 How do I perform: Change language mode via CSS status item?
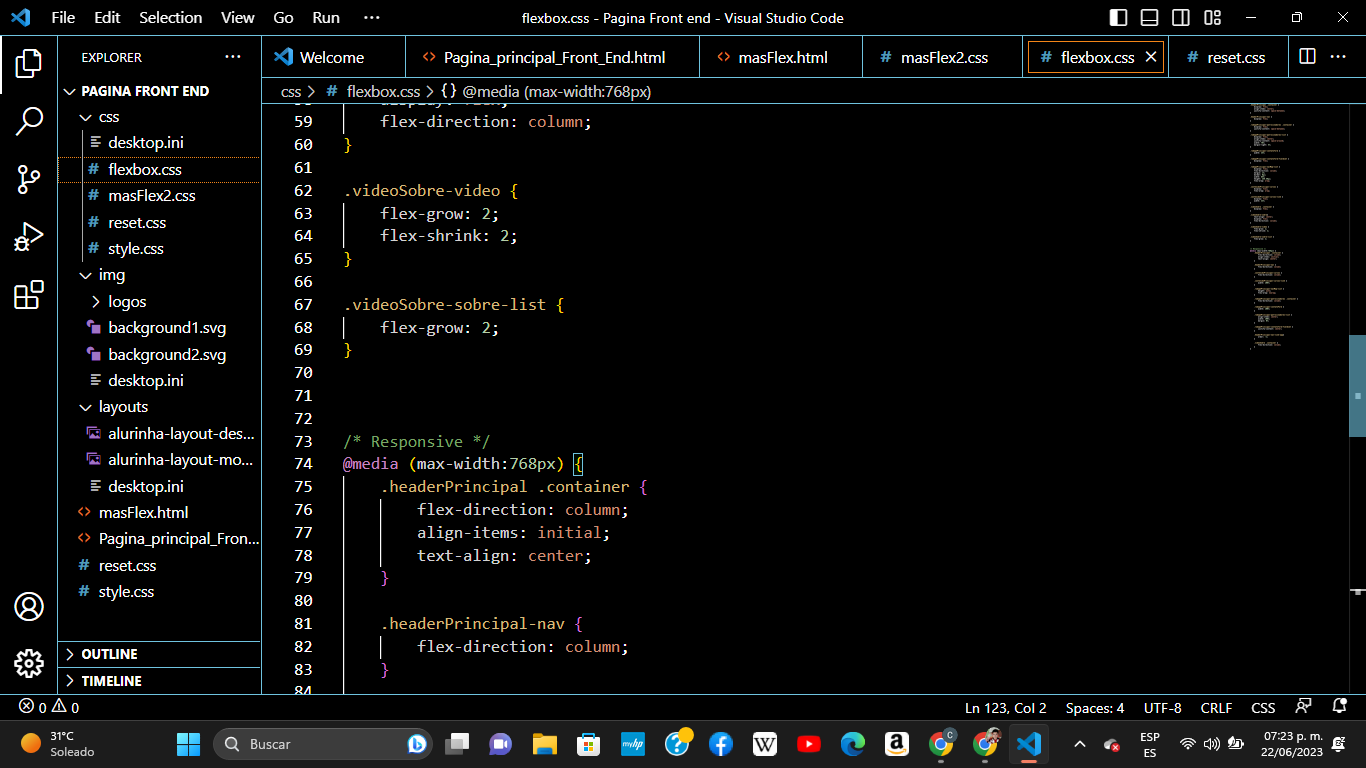click(1263, 708)
